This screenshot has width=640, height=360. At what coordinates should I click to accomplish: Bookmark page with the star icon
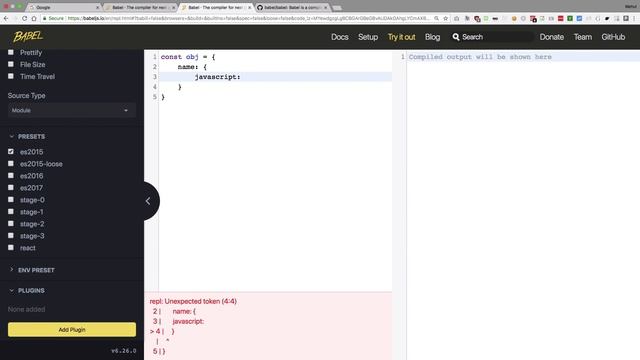(x=445, y=18)
